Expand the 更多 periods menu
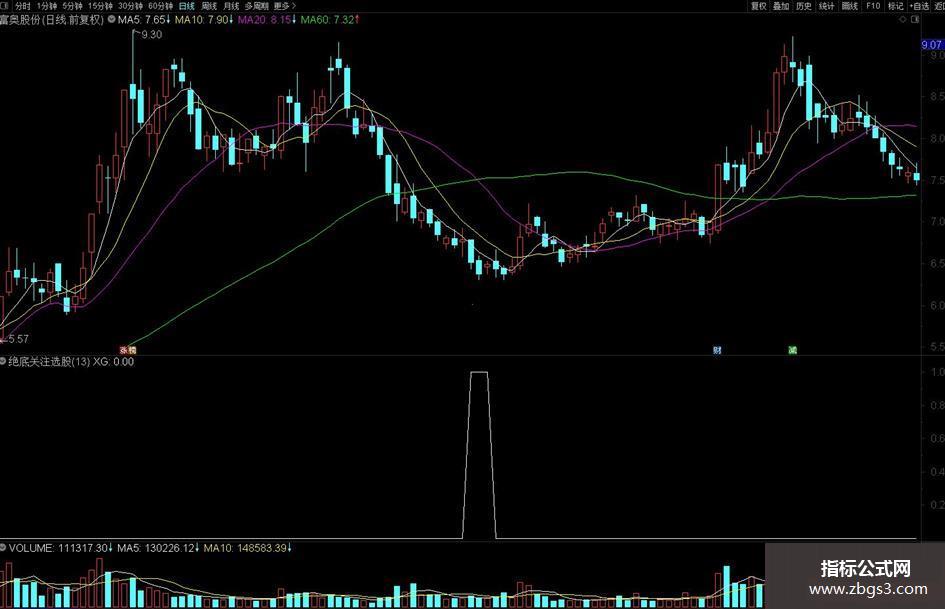 coord(284,5)
